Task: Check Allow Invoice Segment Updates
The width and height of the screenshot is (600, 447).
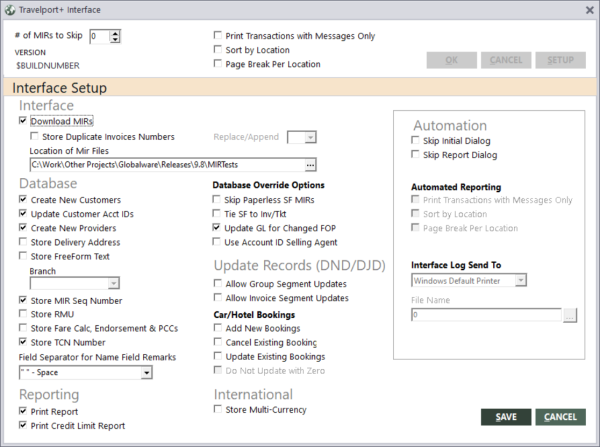Action: (218, 298)
